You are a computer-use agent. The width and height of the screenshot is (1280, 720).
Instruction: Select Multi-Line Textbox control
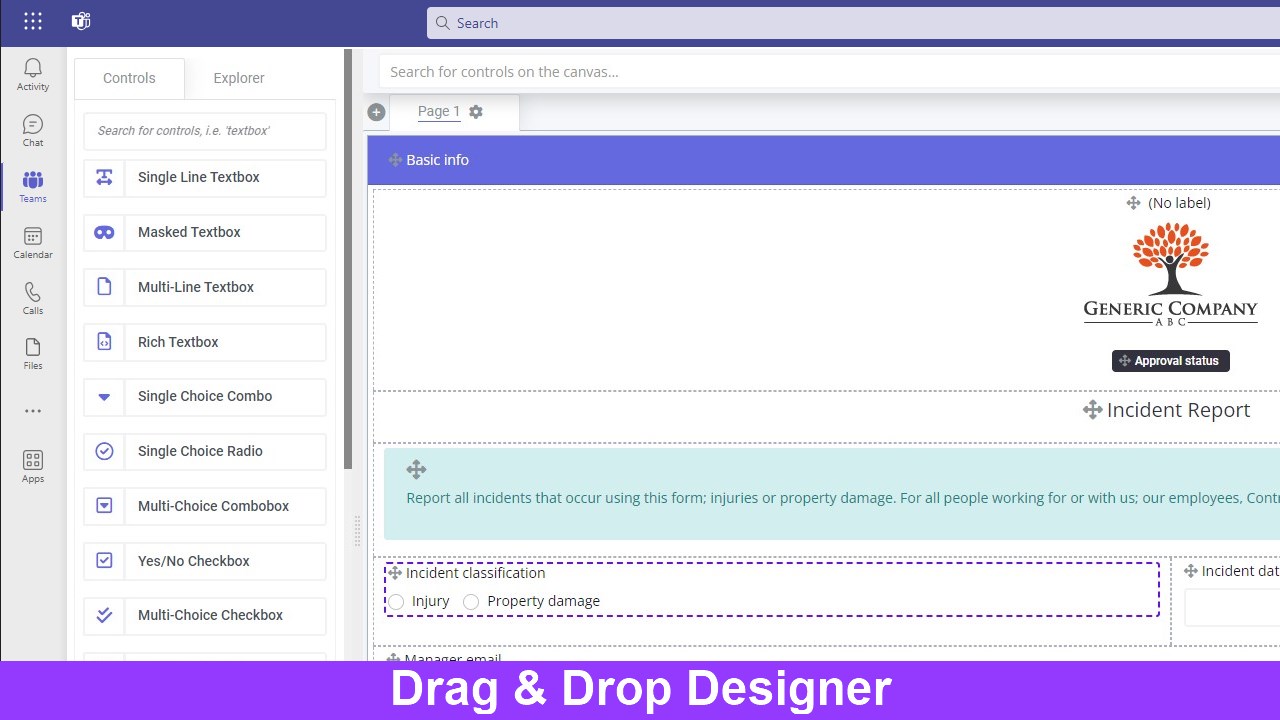(205, 287)
